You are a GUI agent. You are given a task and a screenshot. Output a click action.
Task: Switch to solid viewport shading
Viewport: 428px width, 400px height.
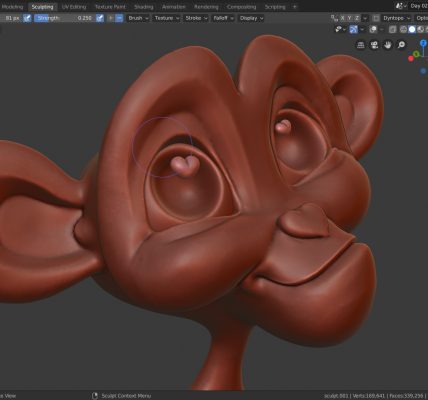[412, 30]
